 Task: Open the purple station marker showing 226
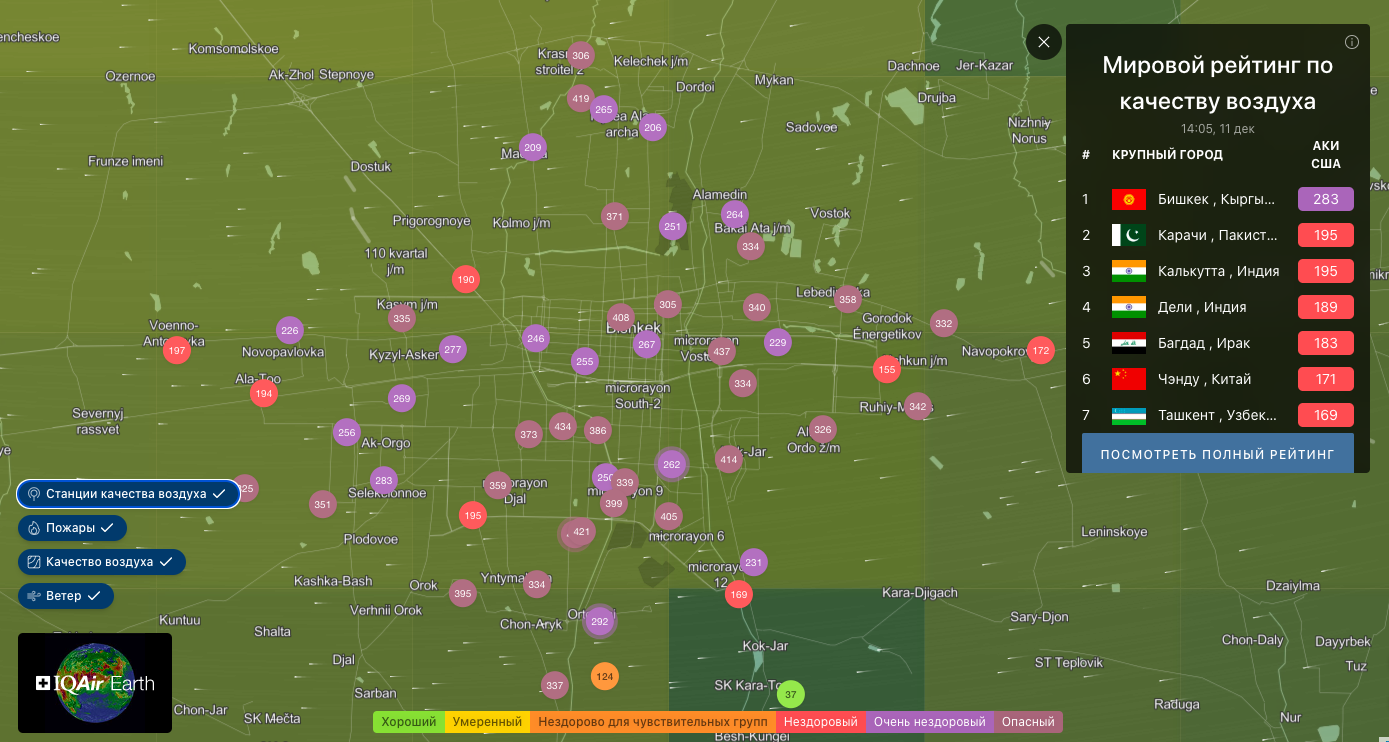(290, 330)
